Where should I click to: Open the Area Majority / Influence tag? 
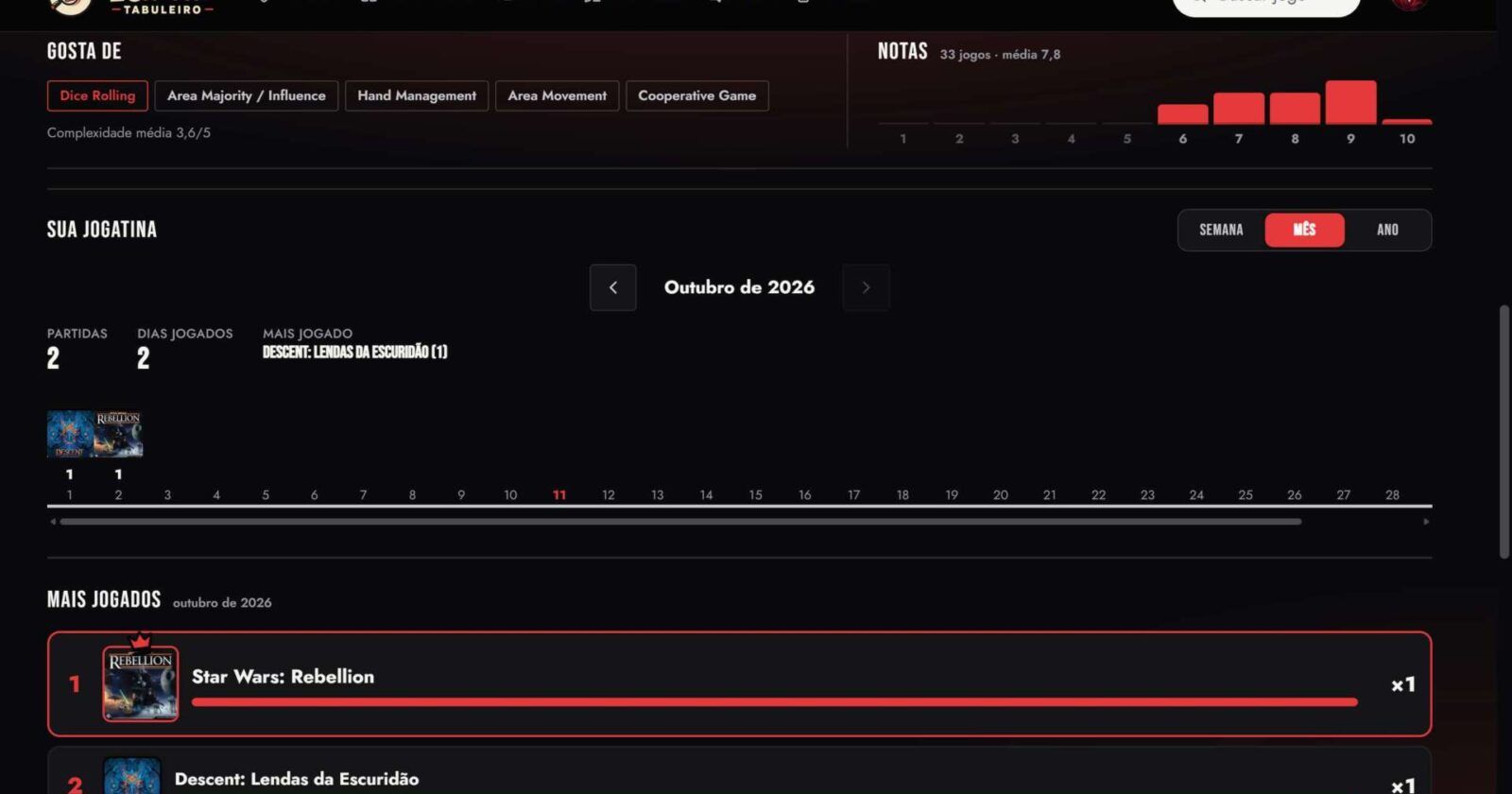[x=247, y=95]
